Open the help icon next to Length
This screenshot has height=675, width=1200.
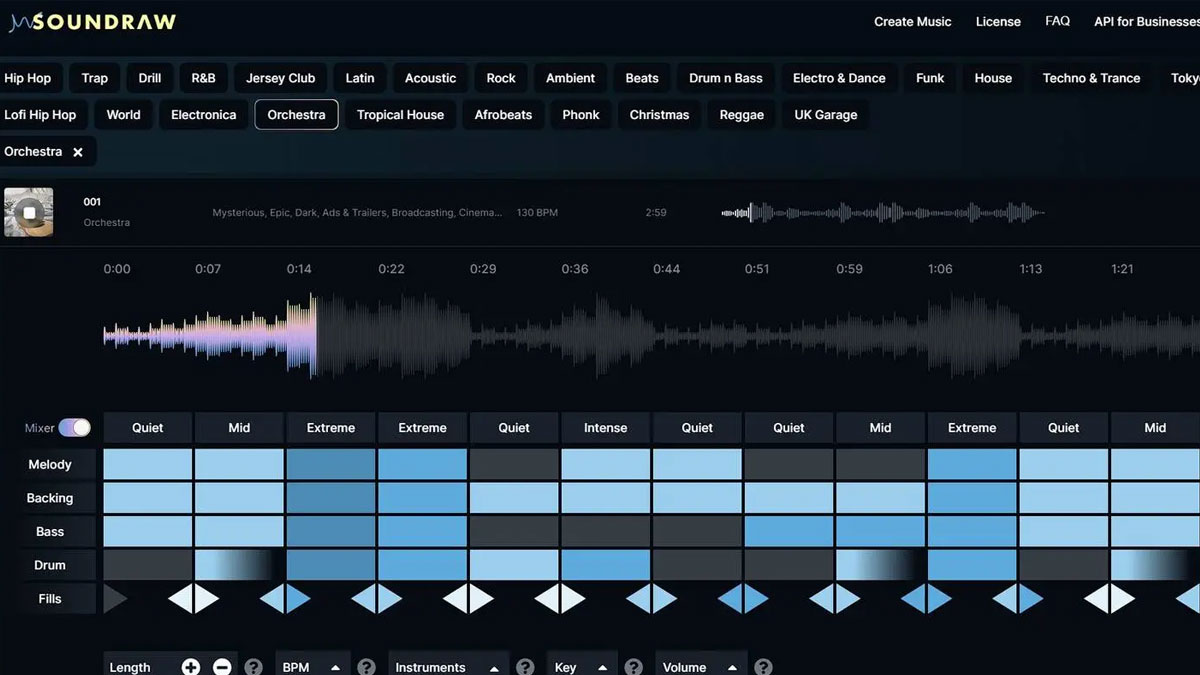coord(254,667)
